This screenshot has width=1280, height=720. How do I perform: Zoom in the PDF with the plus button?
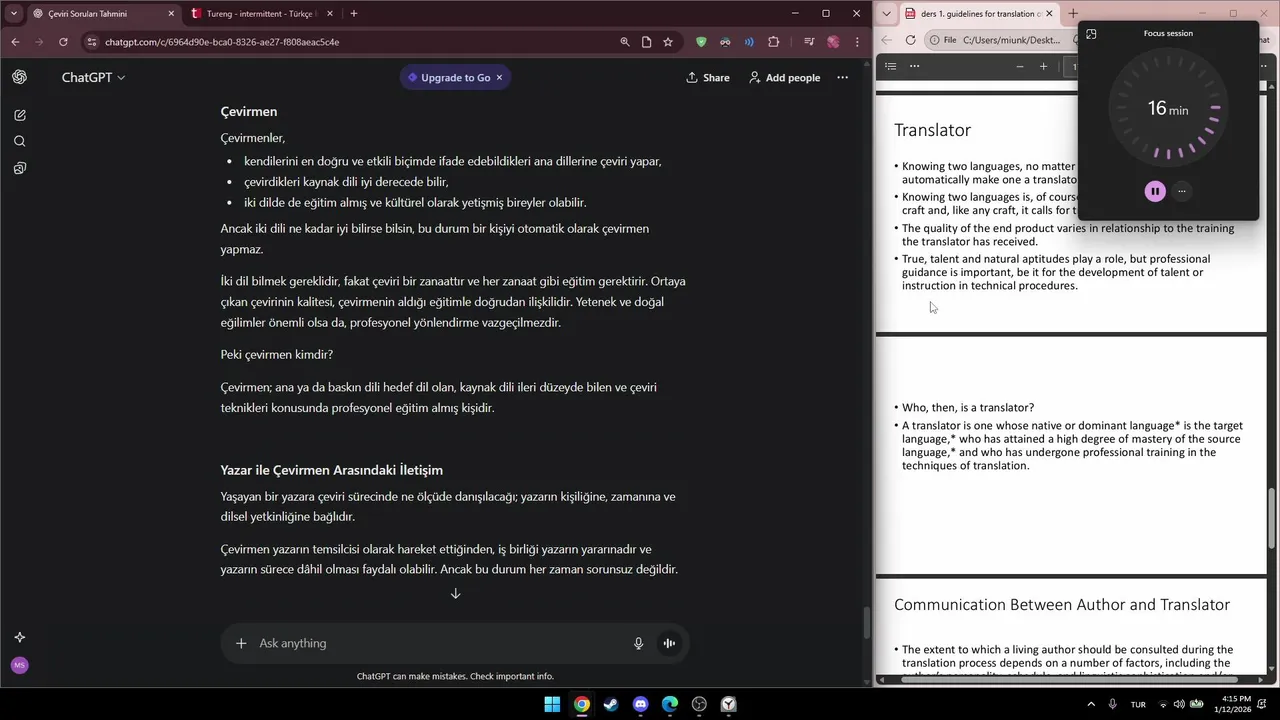(x=1043, y=66)
